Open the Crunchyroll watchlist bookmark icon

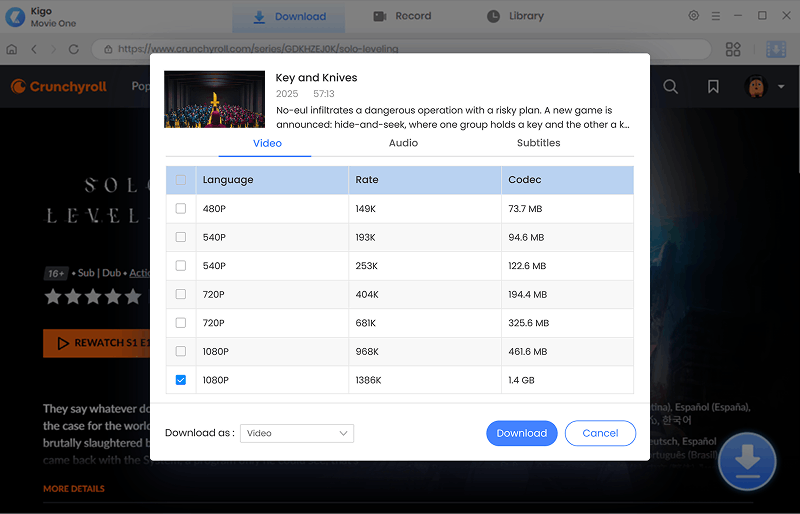click(x=713, y=87)
